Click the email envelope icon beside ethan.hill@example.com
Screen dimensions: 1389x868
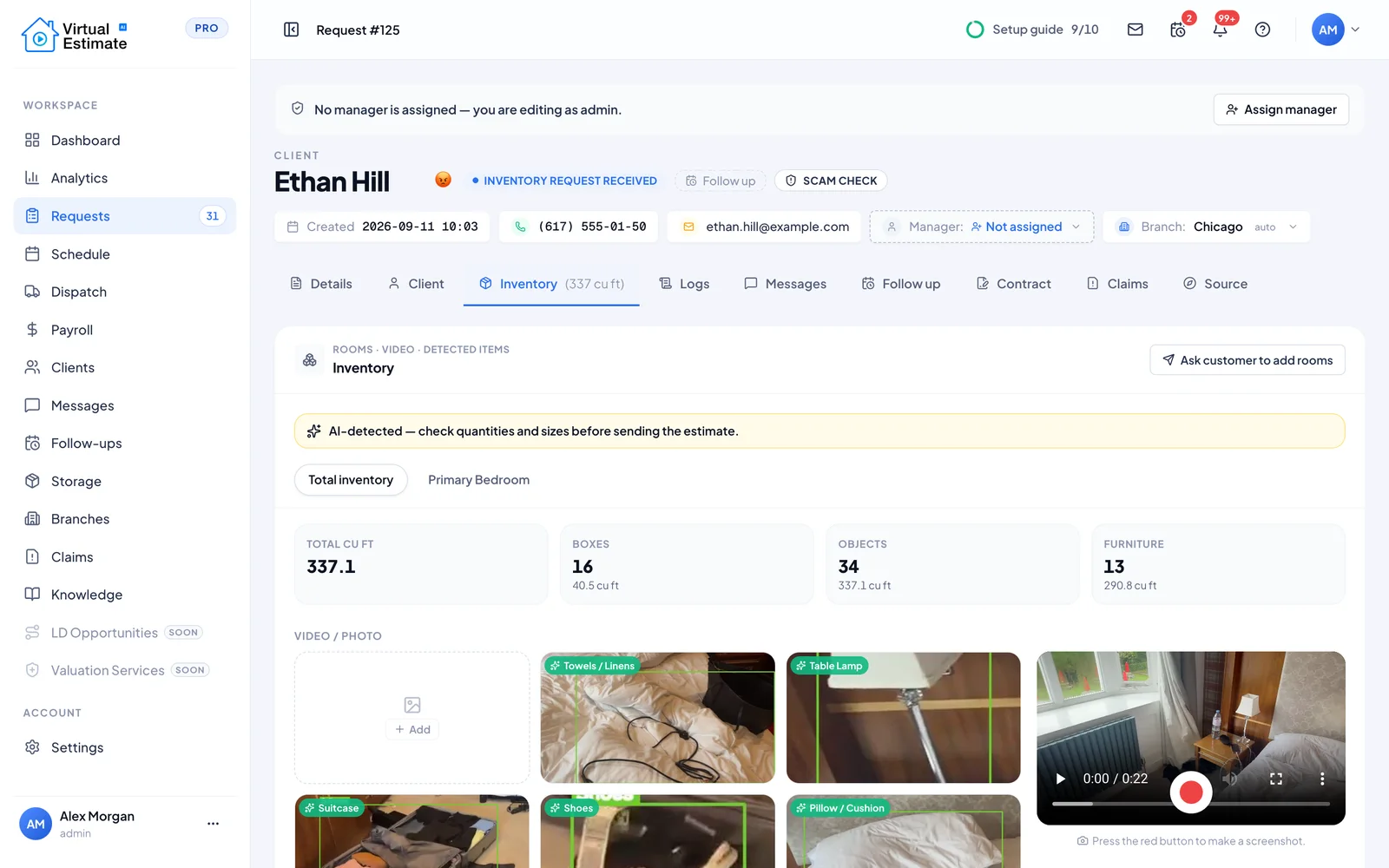(x=688, y=227)
